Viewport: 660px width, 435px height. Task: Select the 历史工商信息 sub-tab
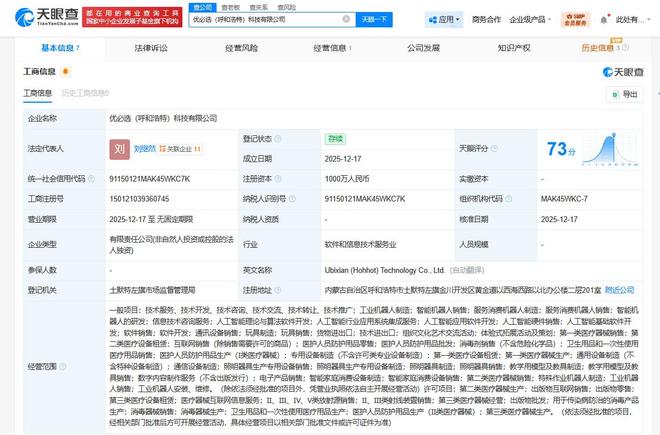tap(85, 93)
